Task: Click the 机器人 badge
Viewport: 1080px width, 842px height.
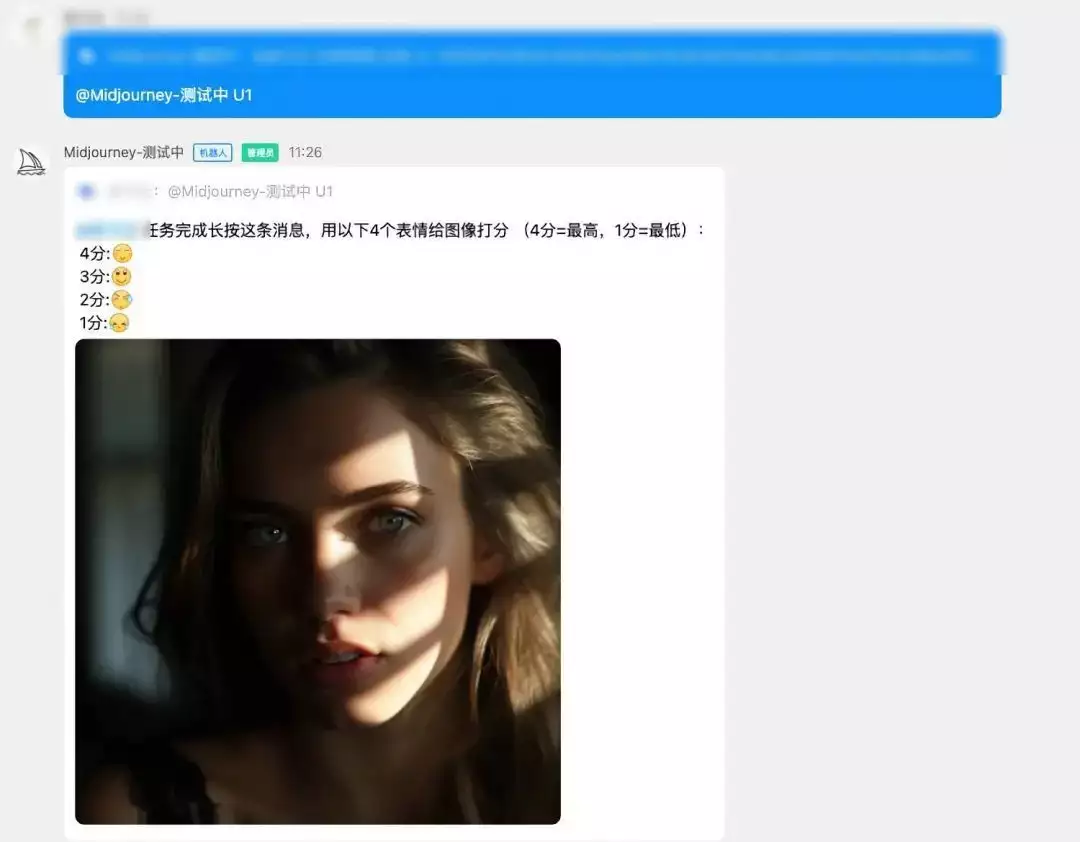Action: pos(213,153)
